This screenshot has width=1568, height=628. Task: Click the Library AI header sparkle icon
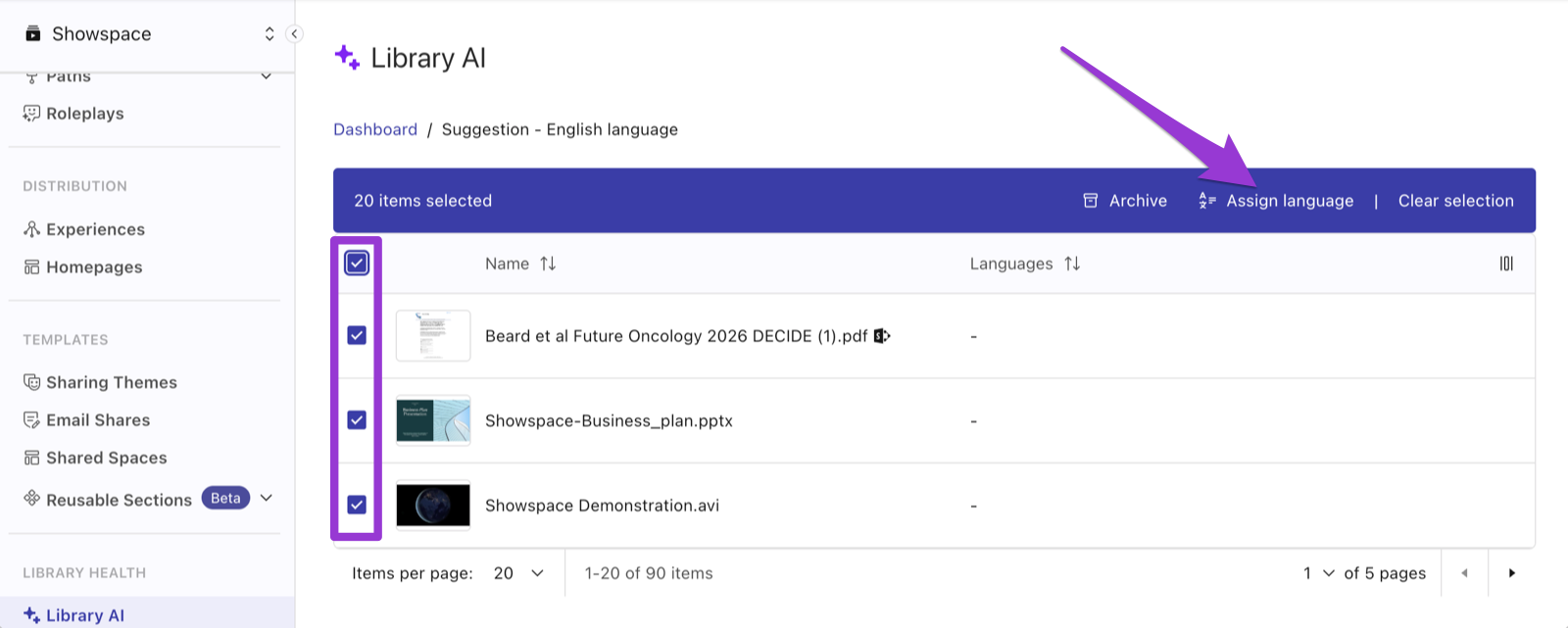347,57
